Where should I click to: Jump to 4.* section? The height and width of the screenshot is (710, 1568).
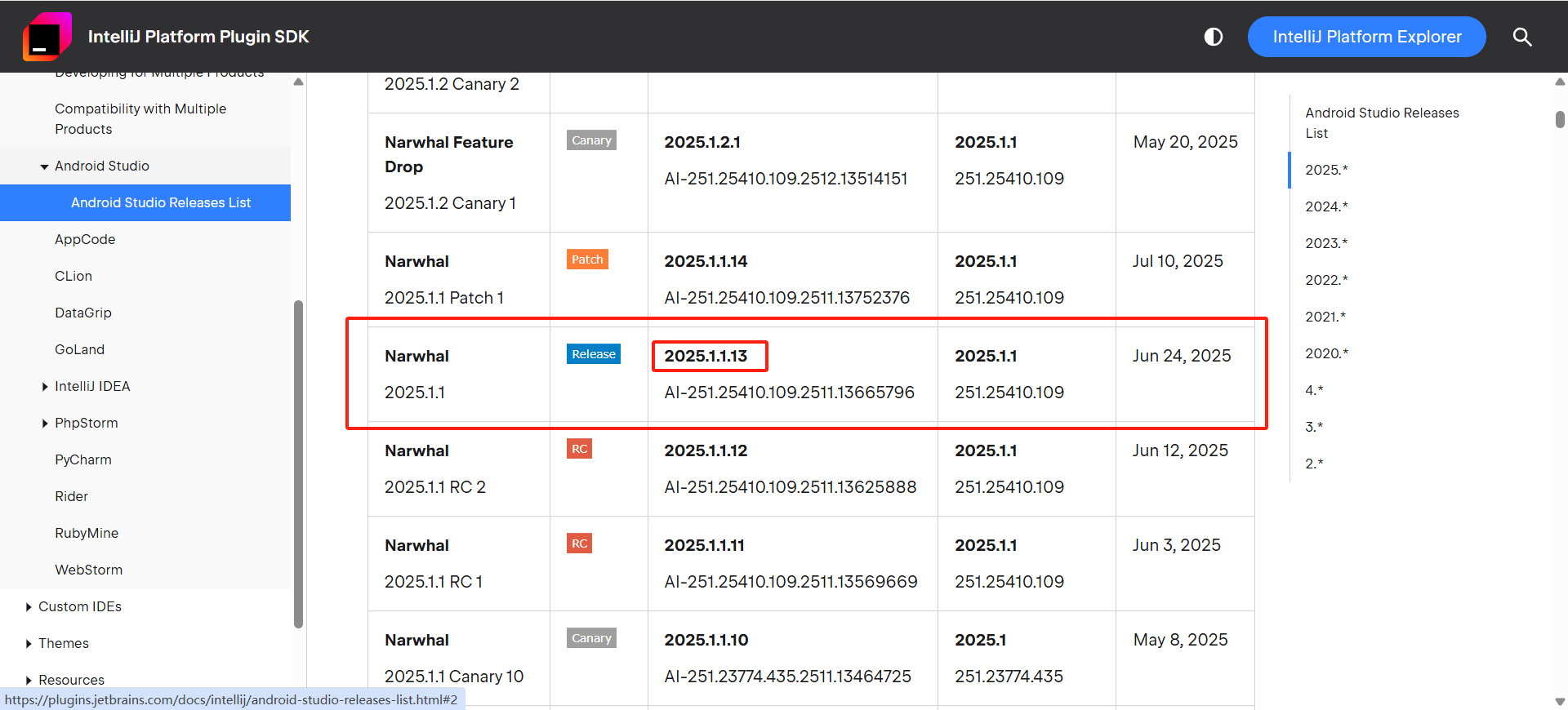pos(1314,390)
